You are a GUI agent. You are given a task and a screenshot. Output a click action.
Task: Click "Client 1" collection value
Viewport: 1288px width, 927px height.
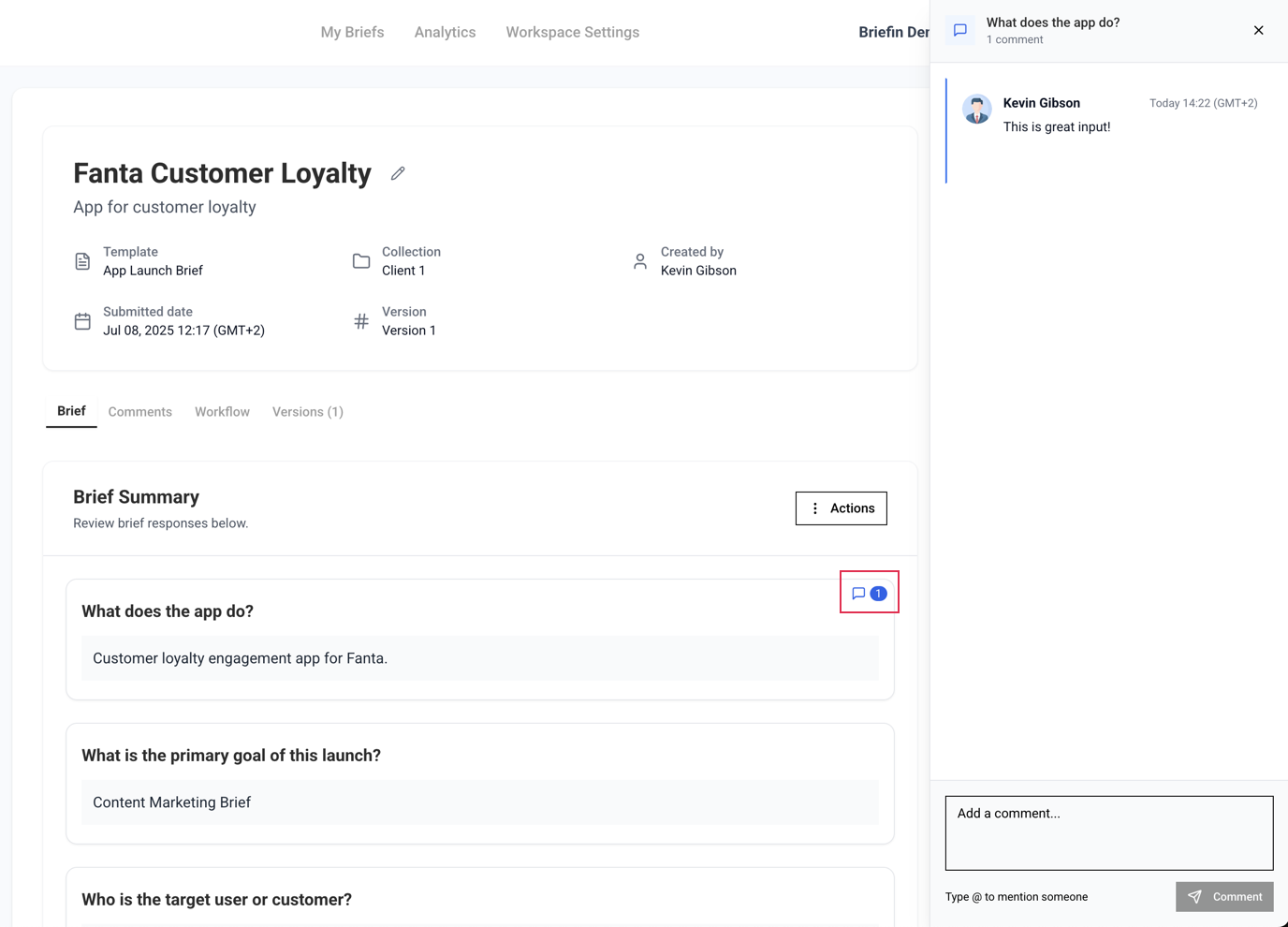tap(403, 271)
